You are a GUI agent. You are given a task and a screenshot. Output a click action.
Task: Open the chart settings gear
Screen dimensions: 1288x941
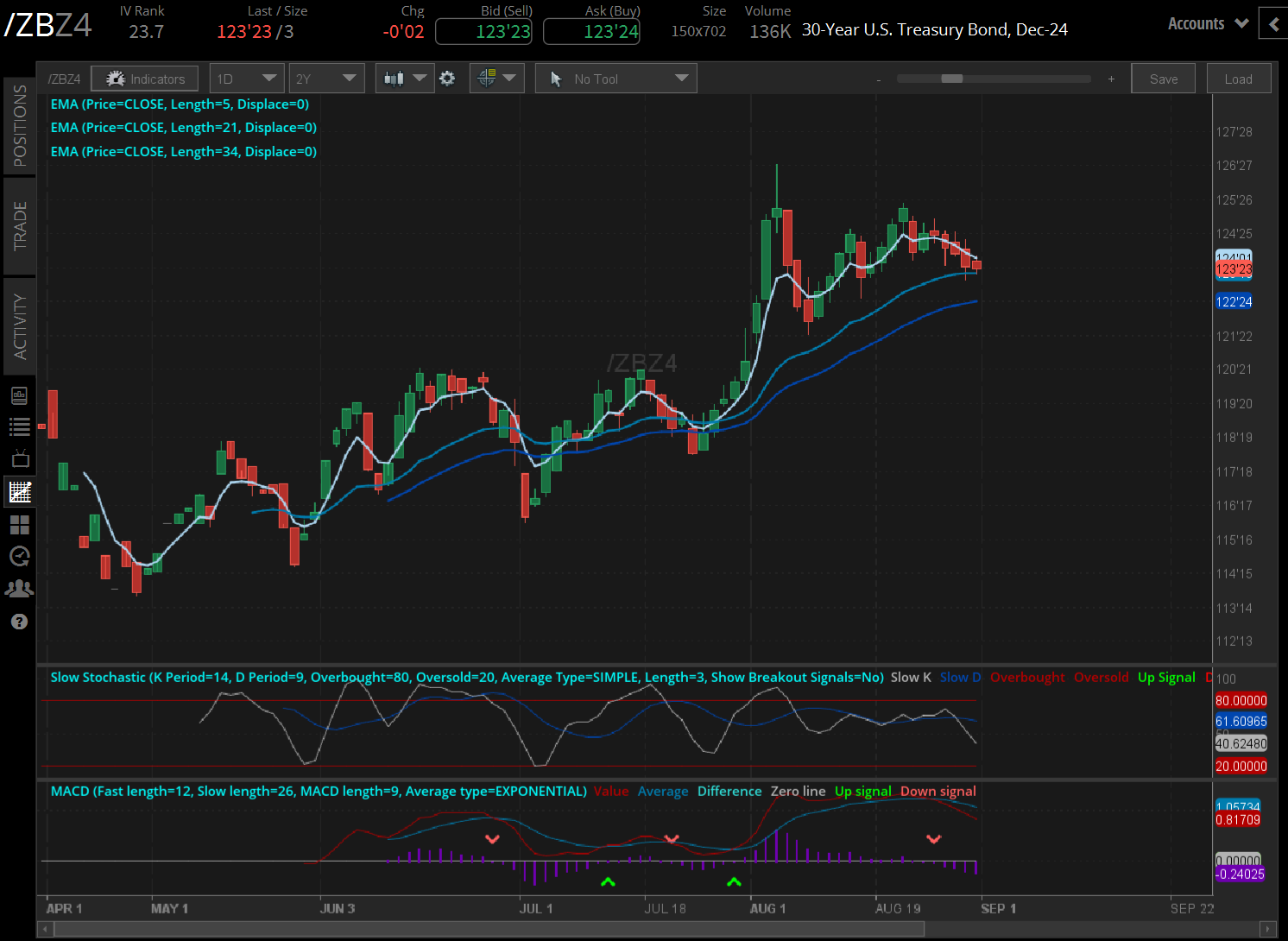pos(447,78)
